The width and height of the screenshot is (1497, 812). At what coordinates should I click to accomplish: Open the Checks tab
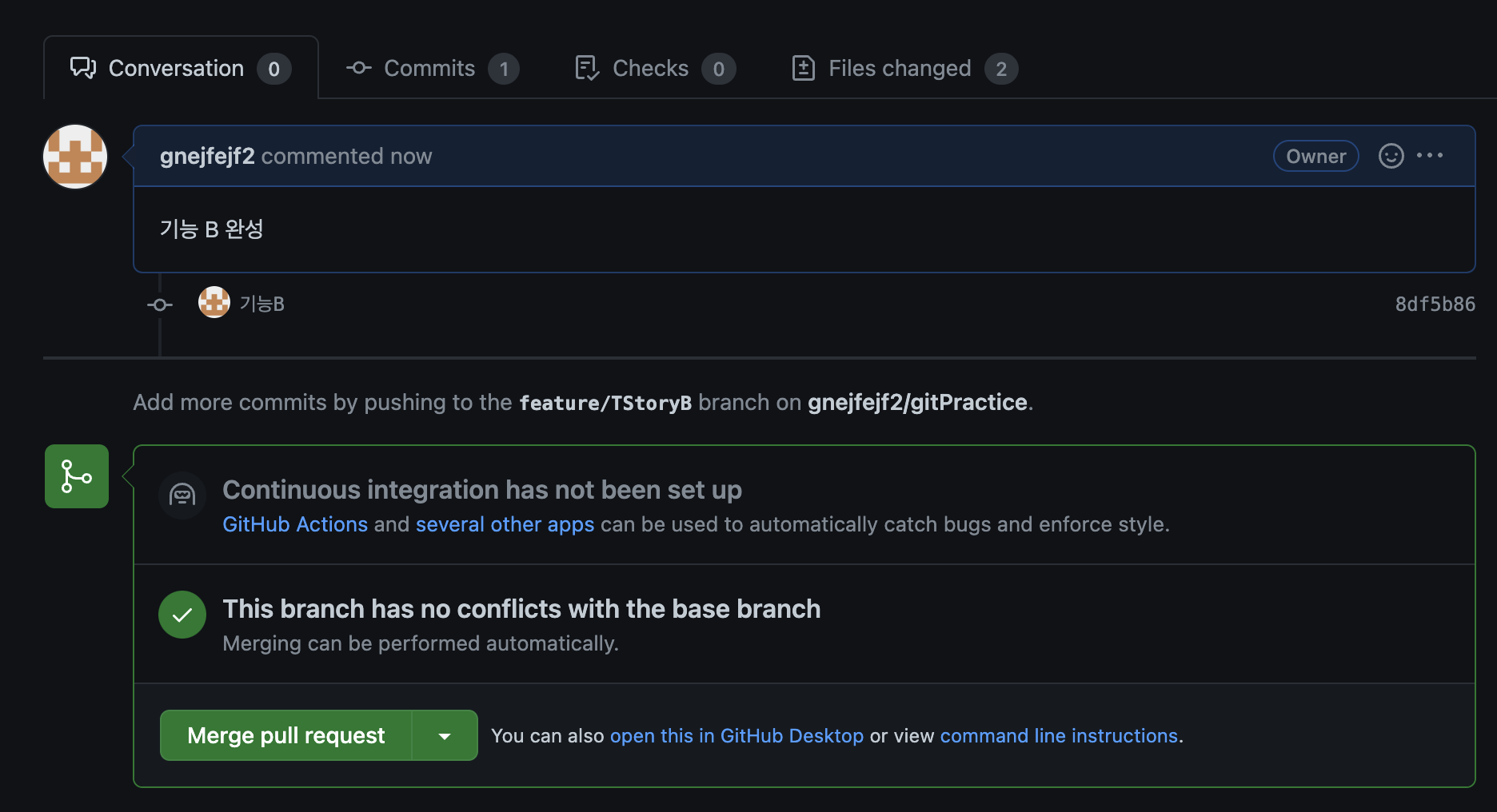click(x=654, y=69)
